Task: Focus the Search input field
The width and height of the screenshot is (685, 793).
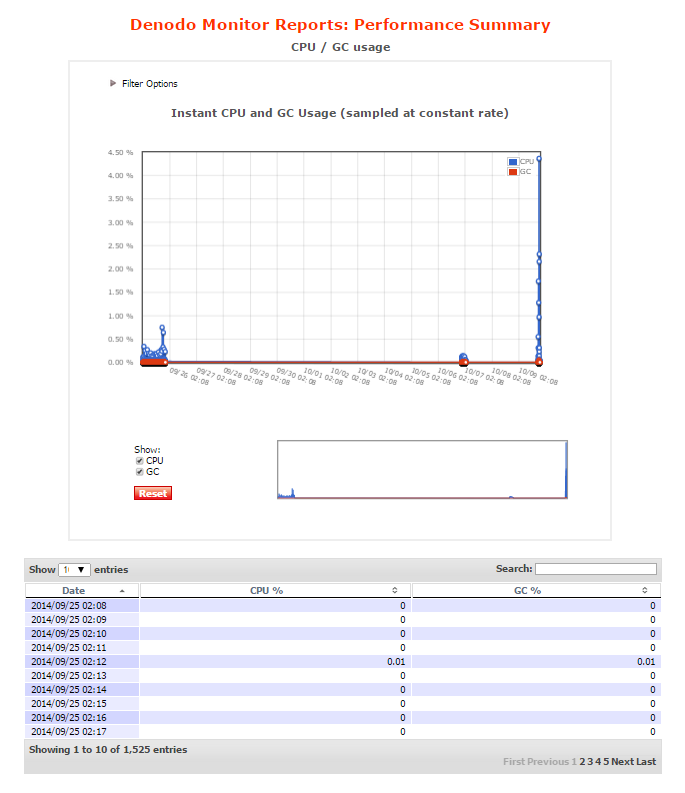Action: click(x=596, y=569)
